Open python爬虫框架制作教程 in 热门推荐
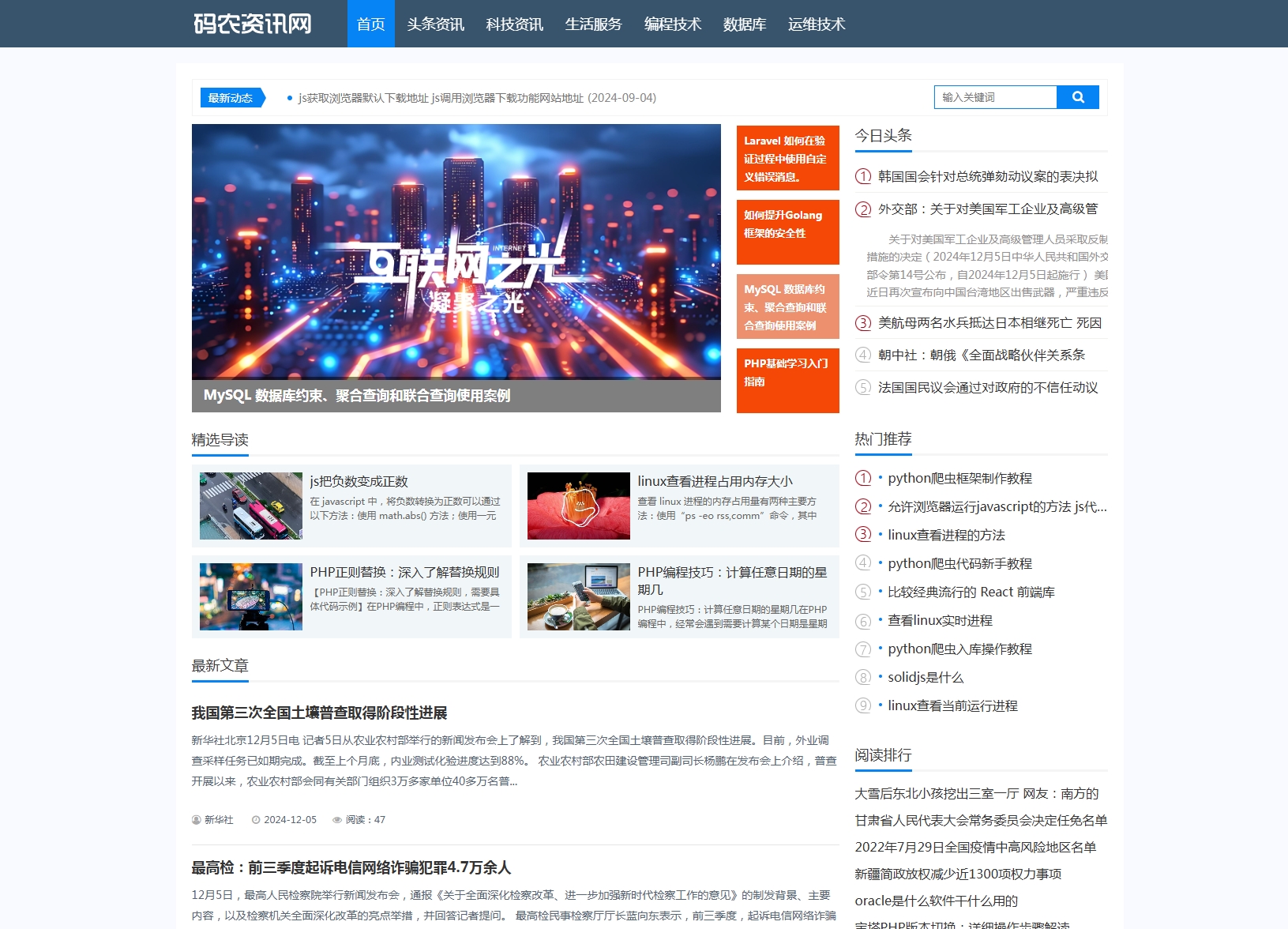The image size is (1288, 929). pos(959,478)
